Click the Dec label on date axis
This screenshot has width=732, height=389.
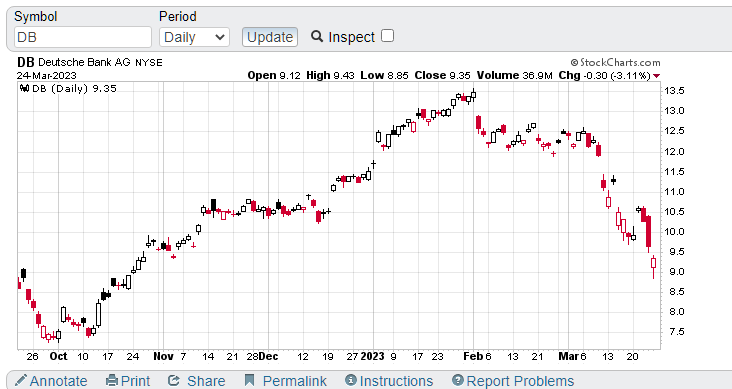pos(269,356)
